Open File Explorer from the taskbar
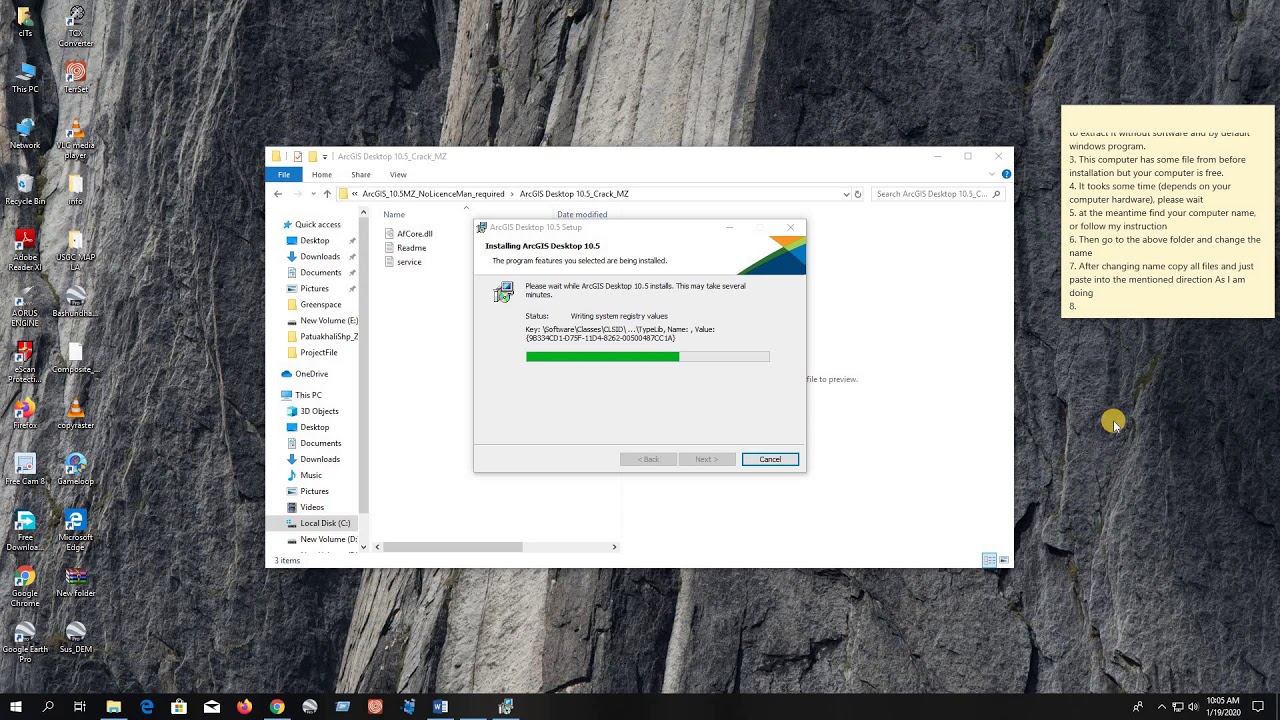The width and height of the screenshot is (1280, 720). point(114,707)
